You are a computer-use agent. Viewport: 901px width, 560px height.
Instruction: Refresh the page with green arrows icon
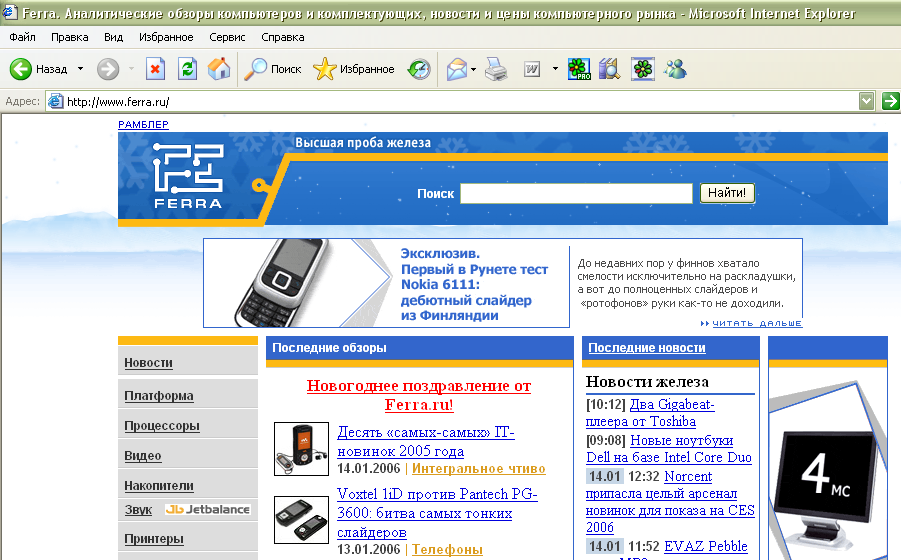click(187, 69)
